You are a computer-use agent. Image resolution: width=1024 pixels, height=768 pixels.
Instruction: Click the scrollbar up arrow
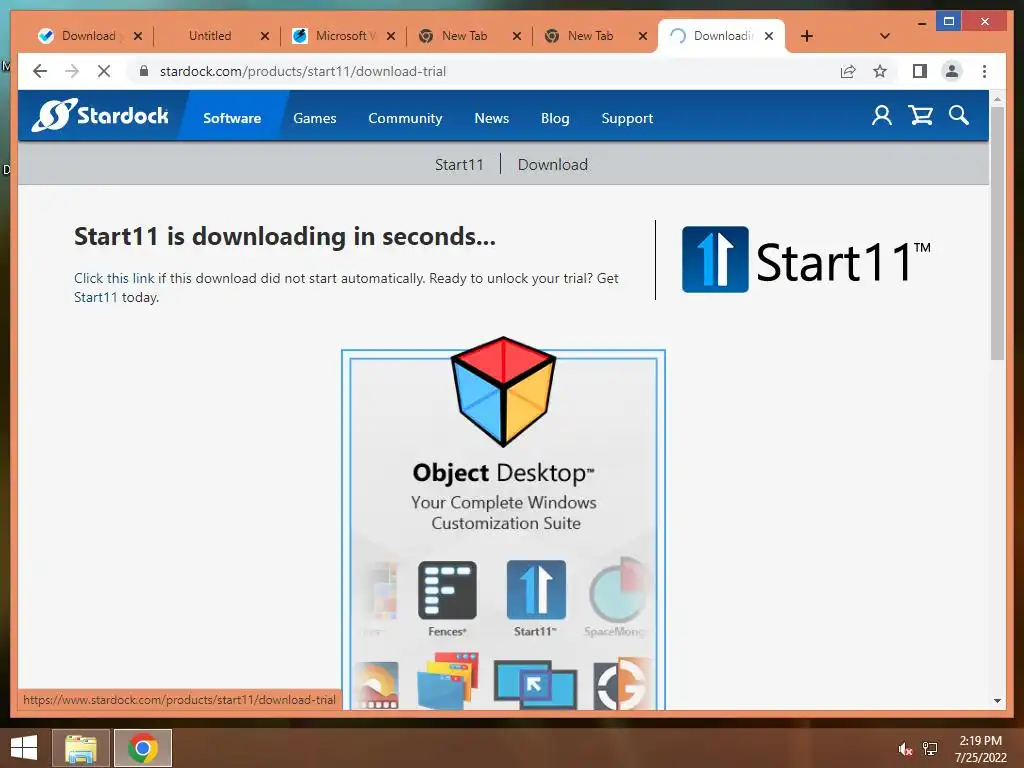pos(997,99)
